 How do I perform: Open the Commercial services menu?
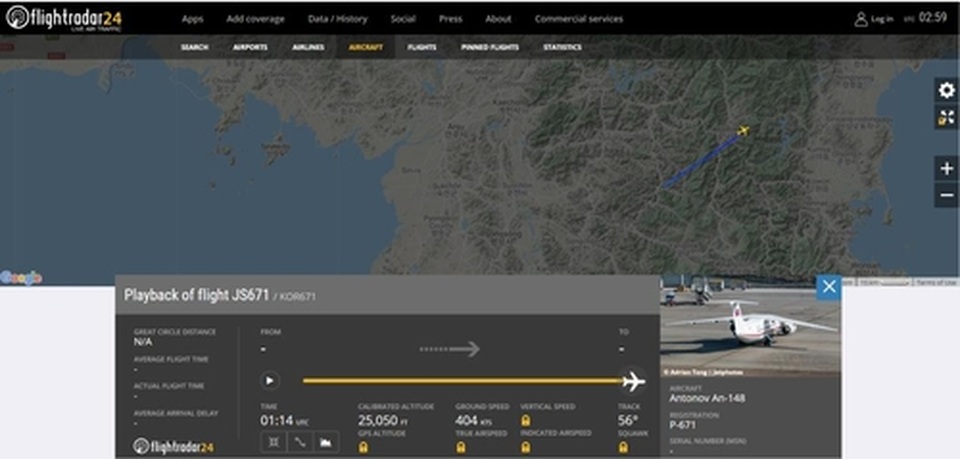click(578, 19)
